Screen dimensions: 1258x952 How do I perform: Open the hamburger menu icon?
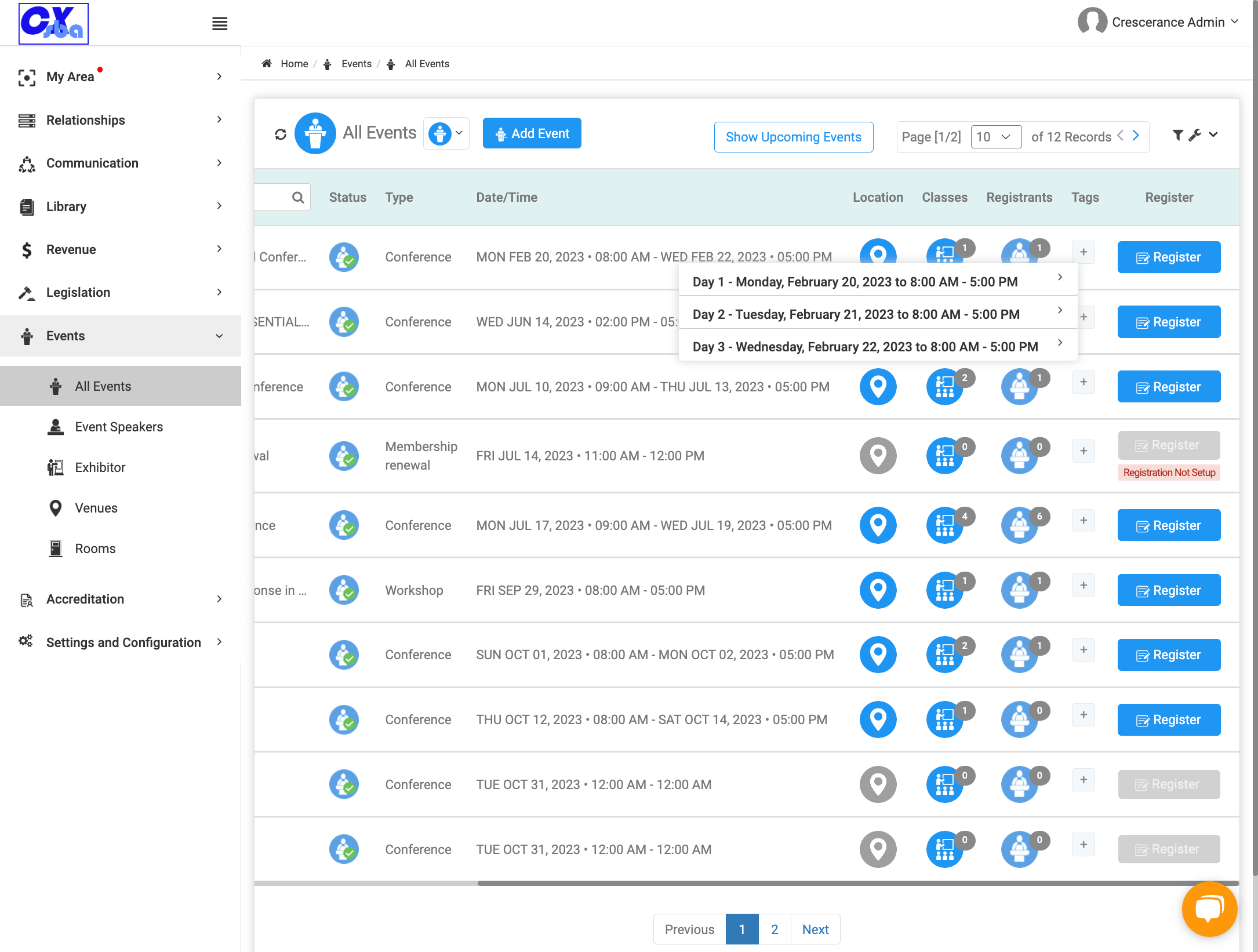click(x=220, y=24)
